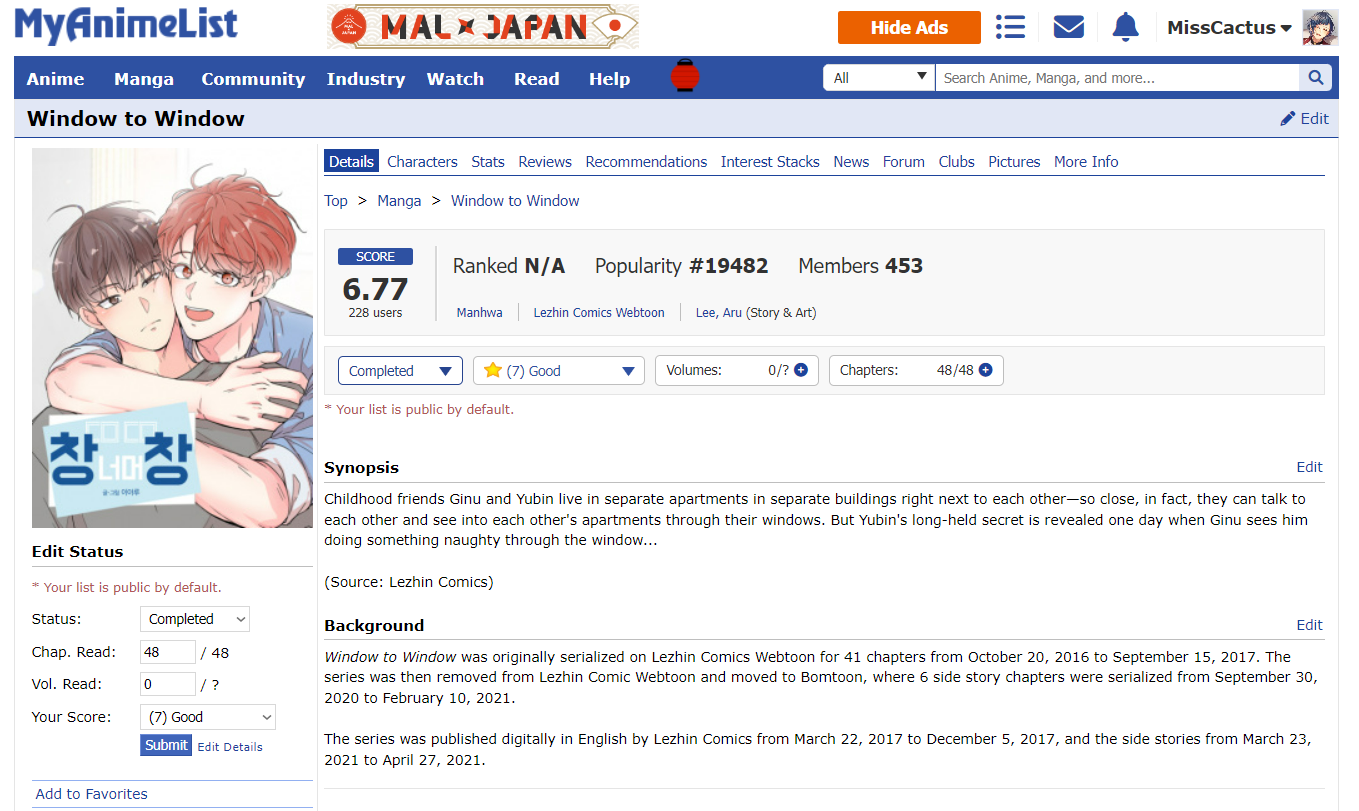Switch to the Characters tab
The width and height of the screenshot is (1359, 811).
[x=422, y=162]
